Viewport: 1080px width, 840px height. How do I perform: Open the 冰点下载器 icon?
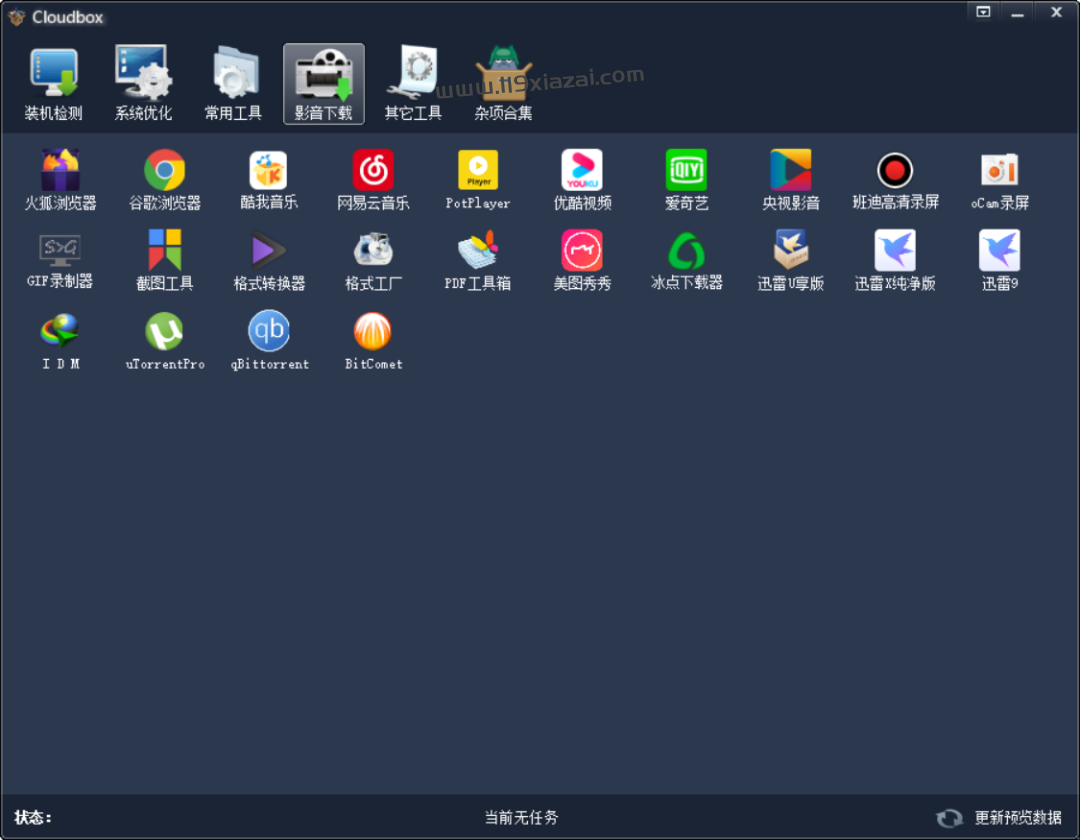(686, 250)
